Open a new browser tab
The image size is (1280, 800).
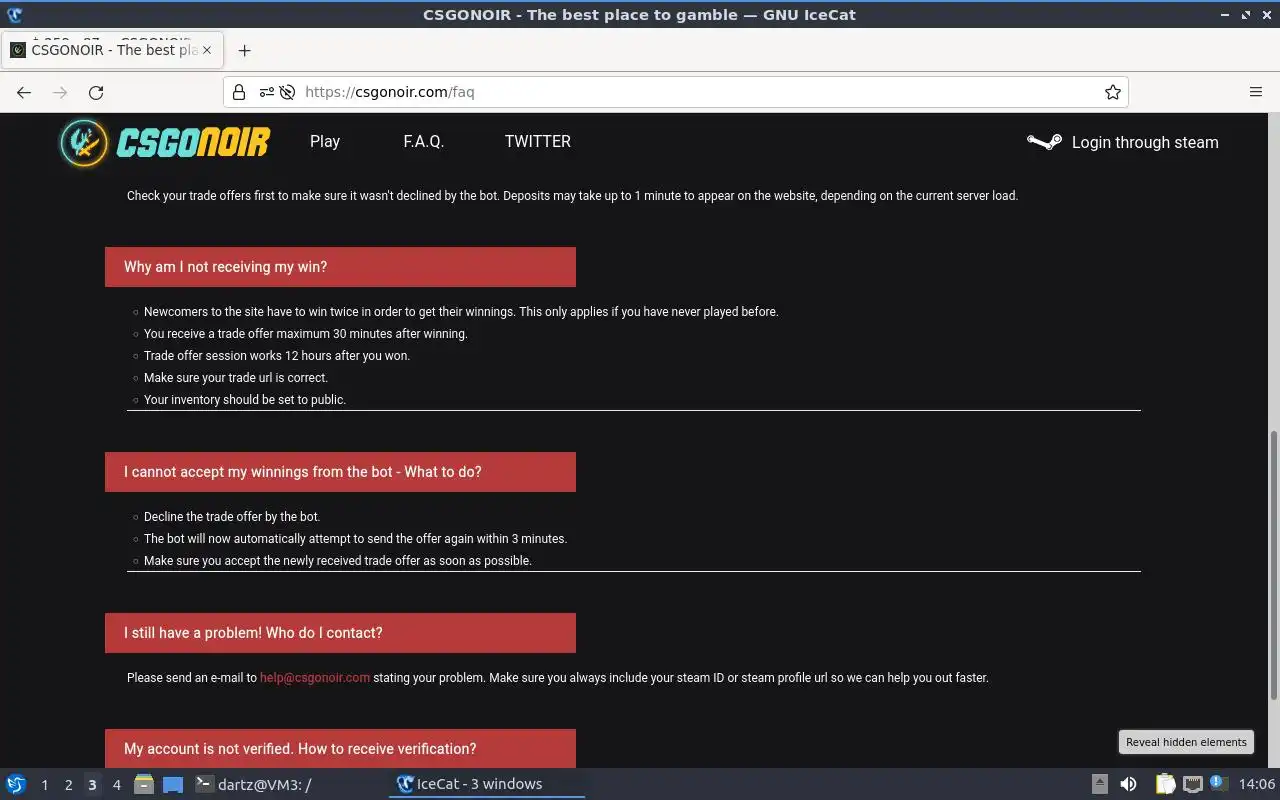244,50
